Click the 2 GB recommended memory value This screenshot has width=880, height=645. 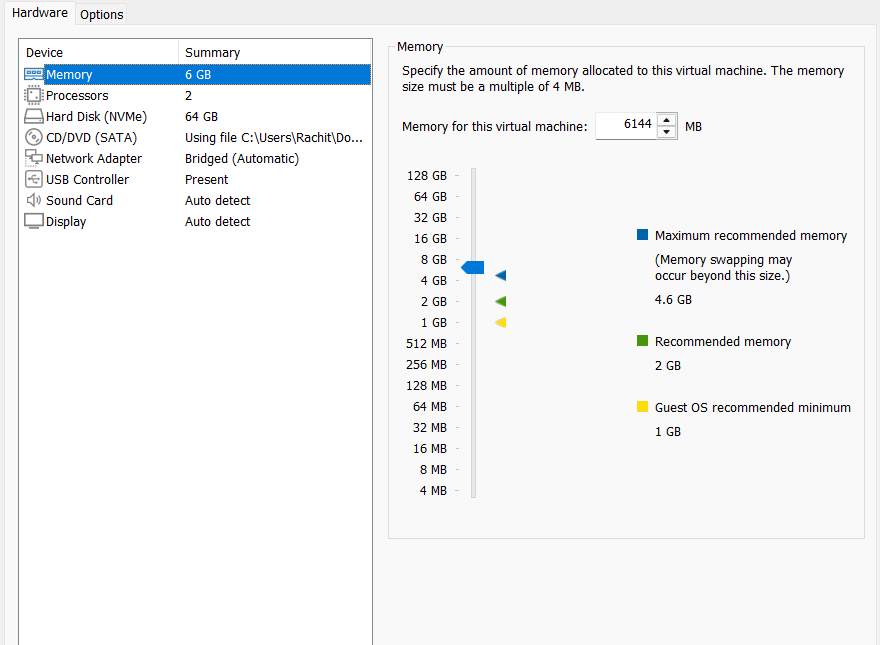click(668, 366)
